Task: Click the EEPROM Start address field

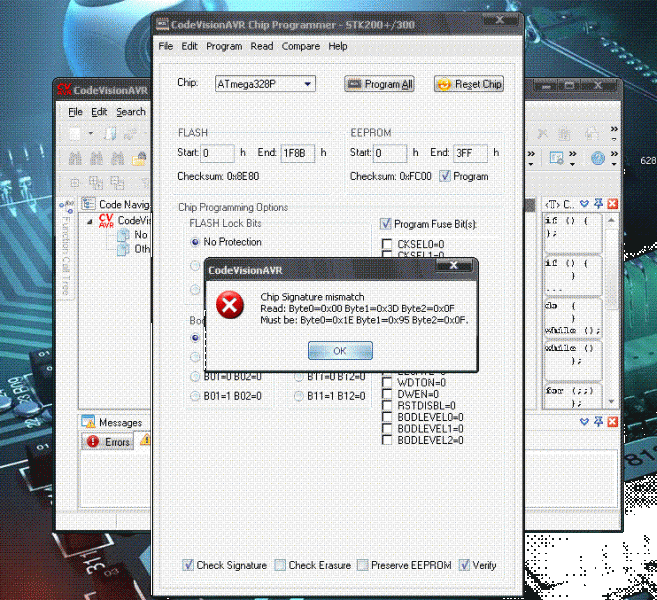Action: [x=390, y=153]
